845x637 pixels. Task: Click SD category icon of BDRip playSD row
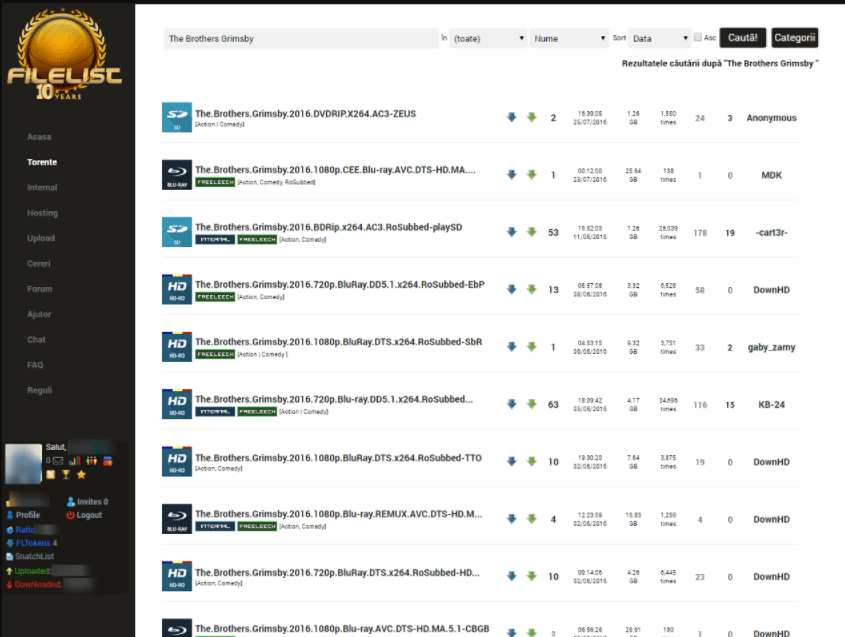click(177, 232)
